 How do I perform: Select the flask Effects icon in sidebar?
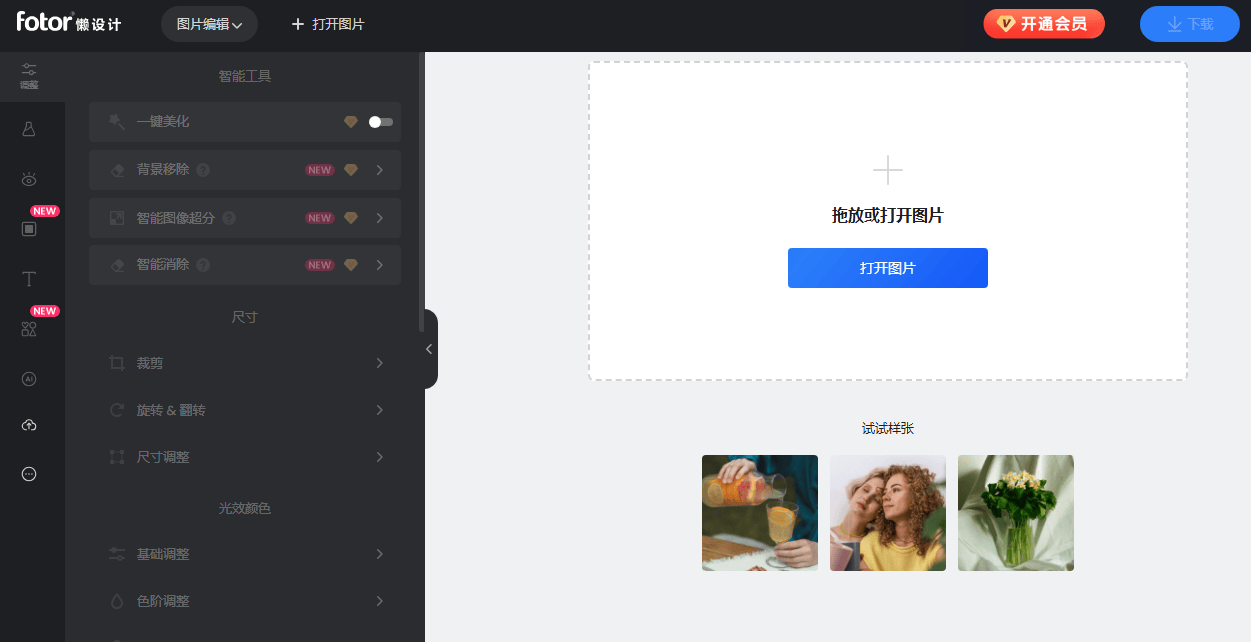[29, 129]
